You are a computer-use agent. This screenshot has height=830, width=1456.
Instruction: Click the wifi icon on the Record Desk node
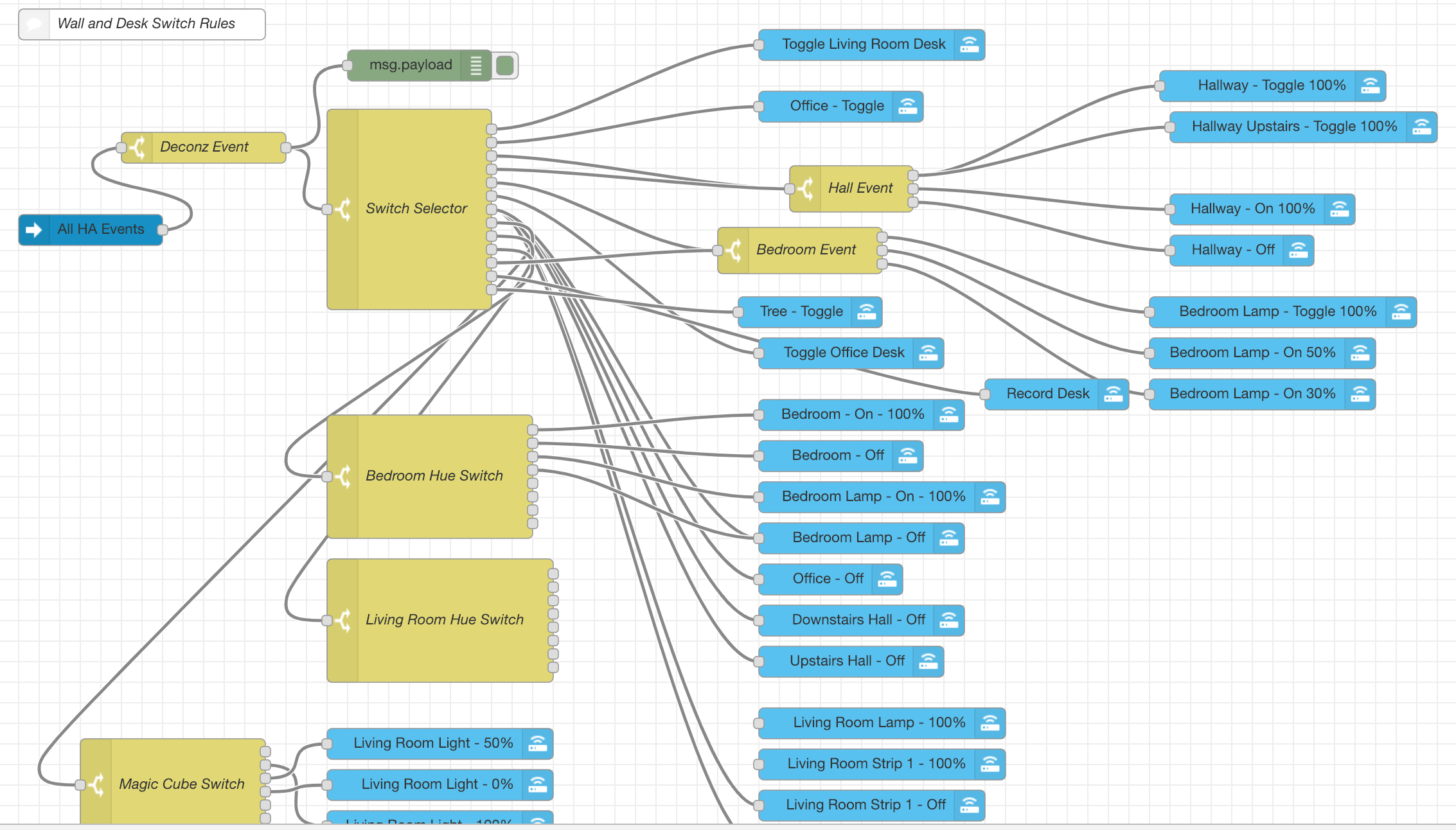coord(1113,393)
